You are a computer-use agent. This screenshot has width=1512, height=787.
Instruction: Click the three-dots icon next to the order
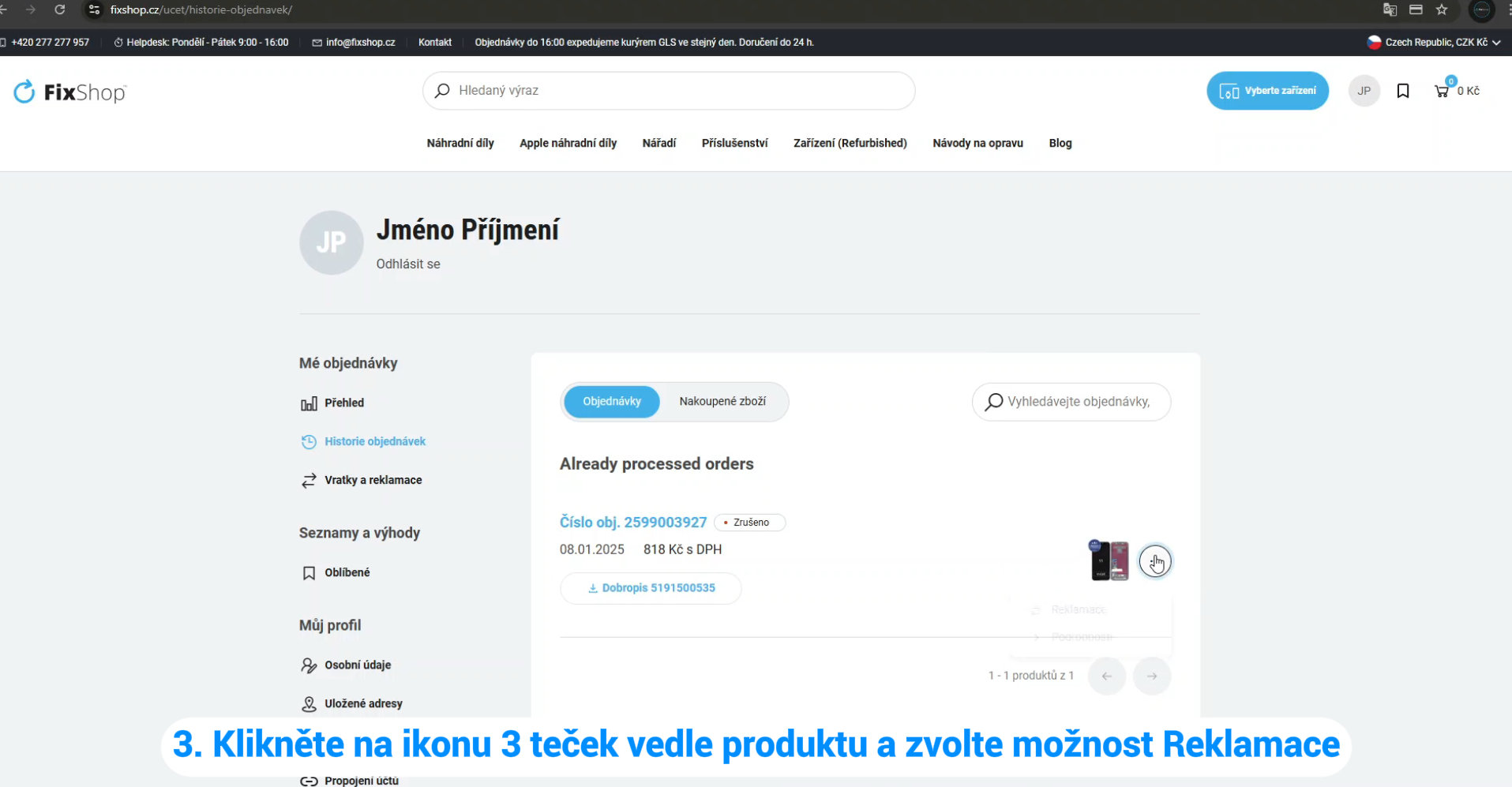click(1154, 561)
